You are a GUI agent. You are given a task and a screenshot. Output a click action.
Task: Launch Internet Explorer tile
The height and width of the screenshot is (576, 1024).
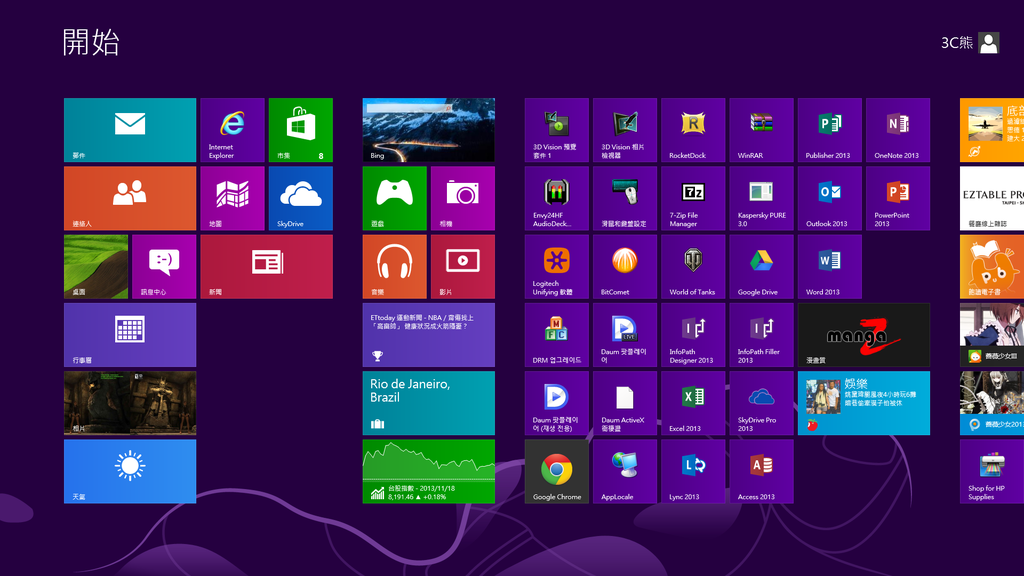(x=232, y=130)
